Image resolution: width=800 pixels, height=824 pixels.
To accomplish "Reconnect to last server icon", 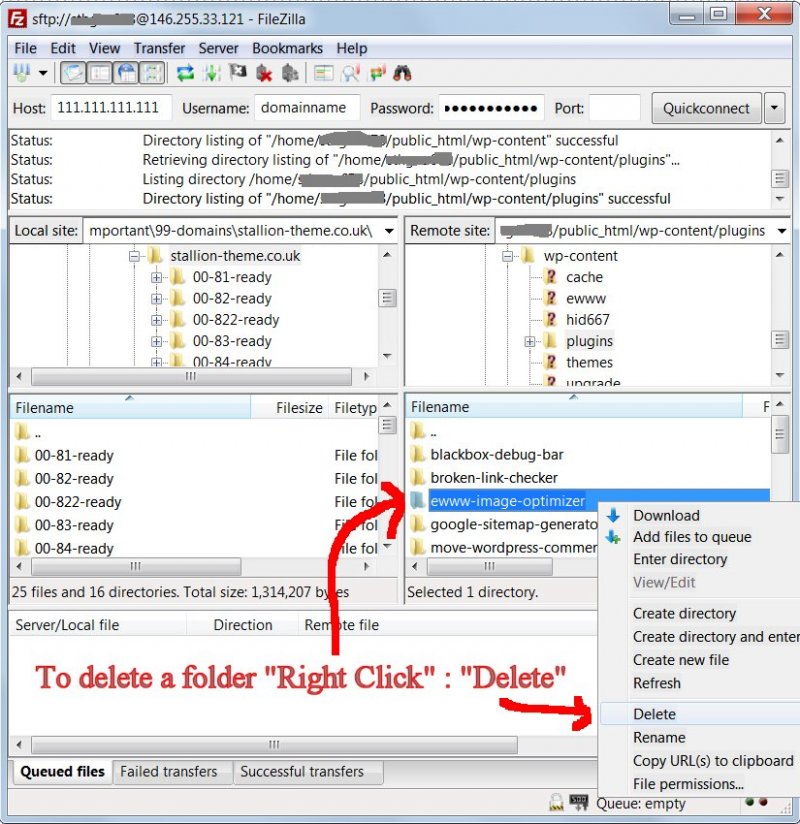I will (x=290, y=73).
